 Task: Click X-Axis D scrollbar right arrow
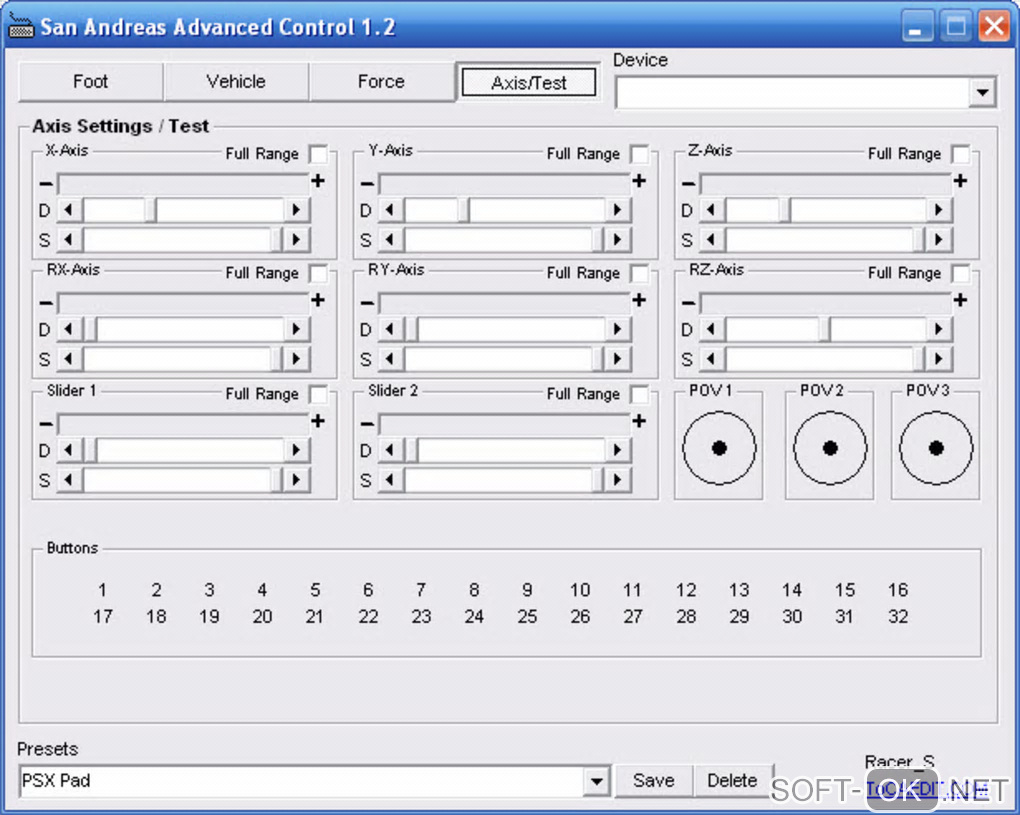point(297,210)
